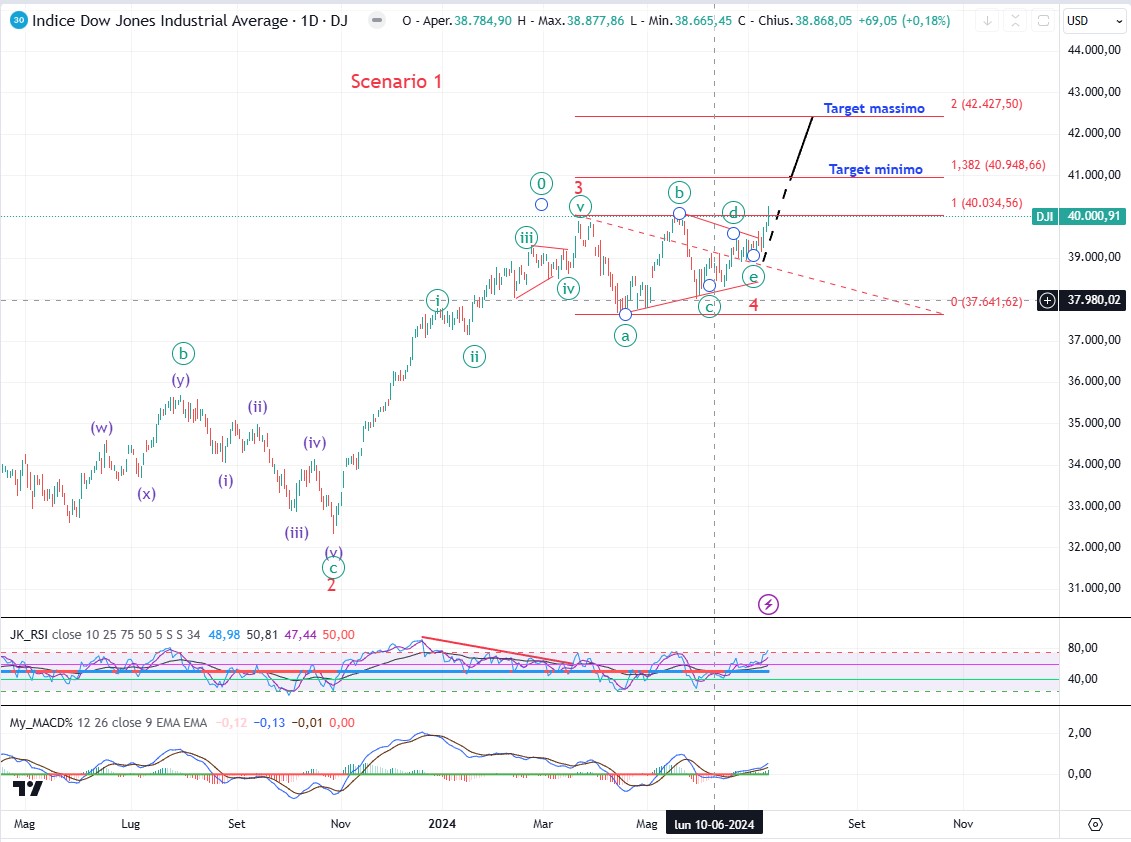Click the 80,00 level on the RSI scale
Screen dimensions: 1131x842
(x=1083, y=648)
